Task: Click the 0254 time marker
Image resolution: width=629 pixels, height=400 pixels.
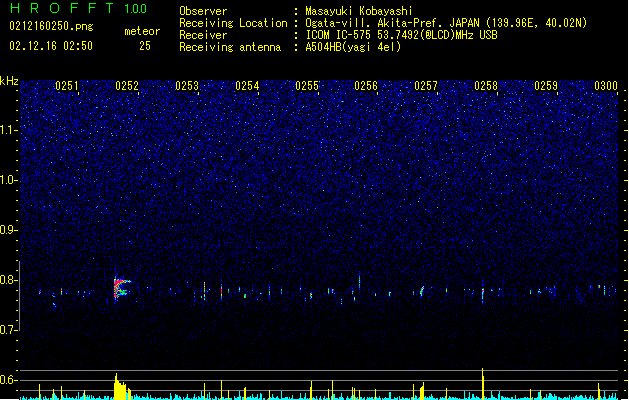Action: (247, 86)
